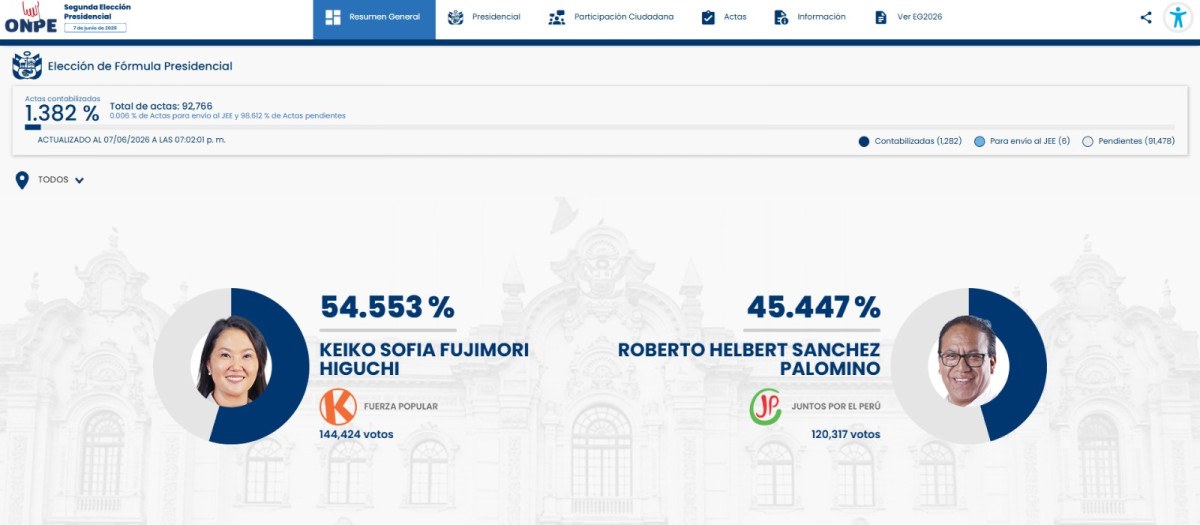
Task: Click the FUERZA POPULAR party label
Action: pos(400,407)
